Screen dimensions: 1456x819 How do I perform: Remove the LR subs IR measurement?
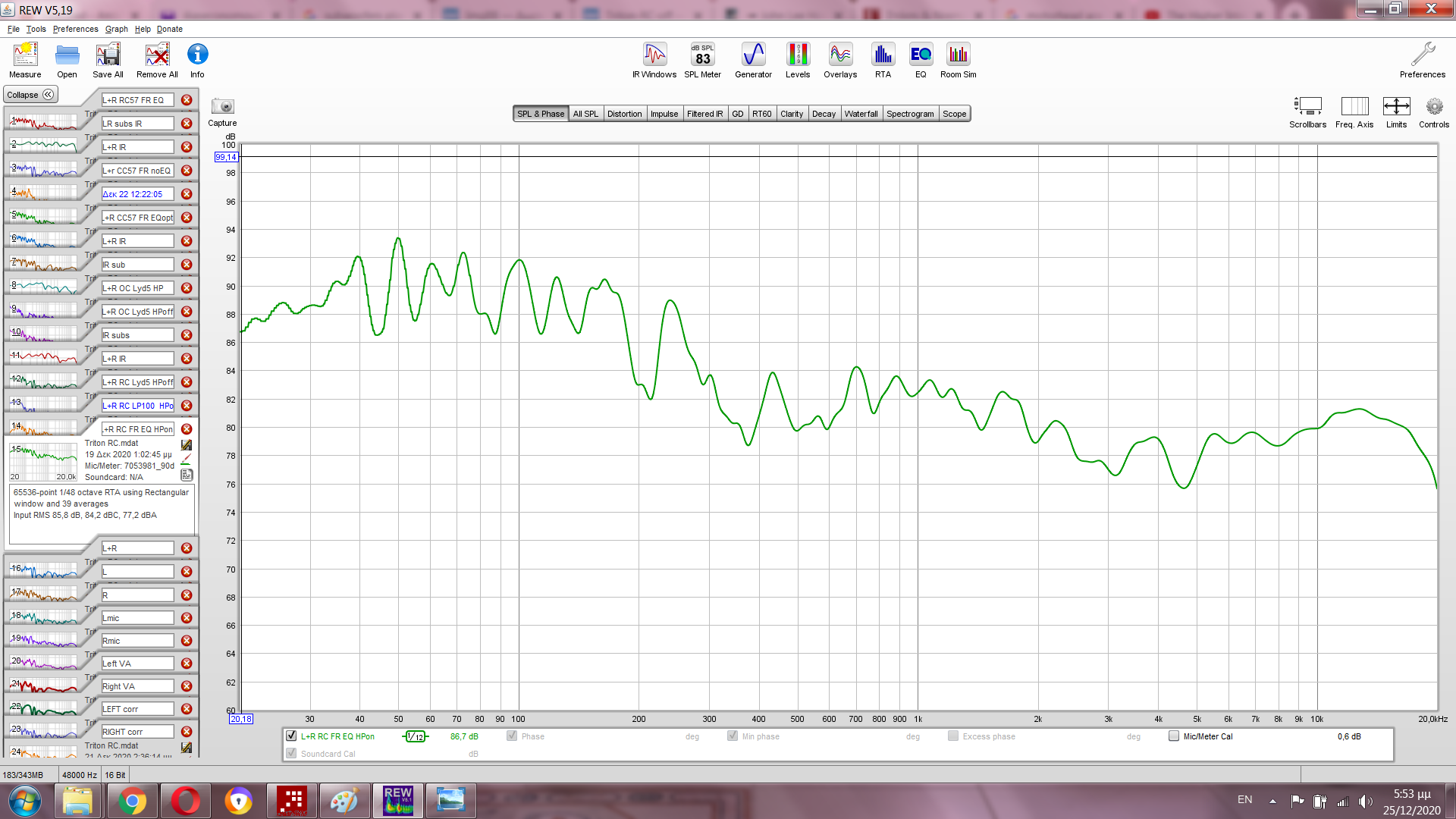tap(187, 124)
